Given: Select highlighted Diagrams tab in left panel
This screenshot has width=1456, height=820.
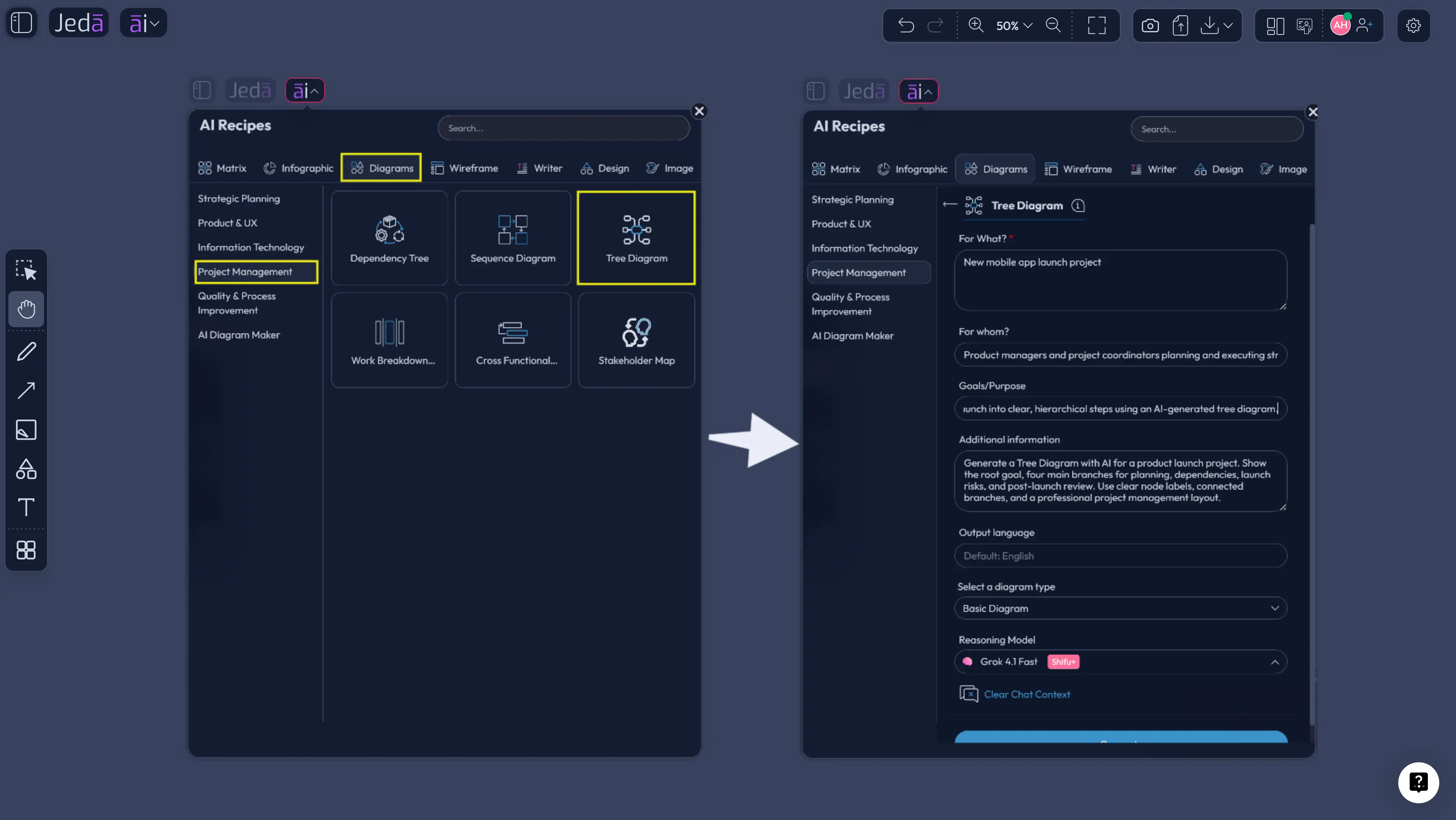Looking at the screenshot, I should (x=381, y=168).
